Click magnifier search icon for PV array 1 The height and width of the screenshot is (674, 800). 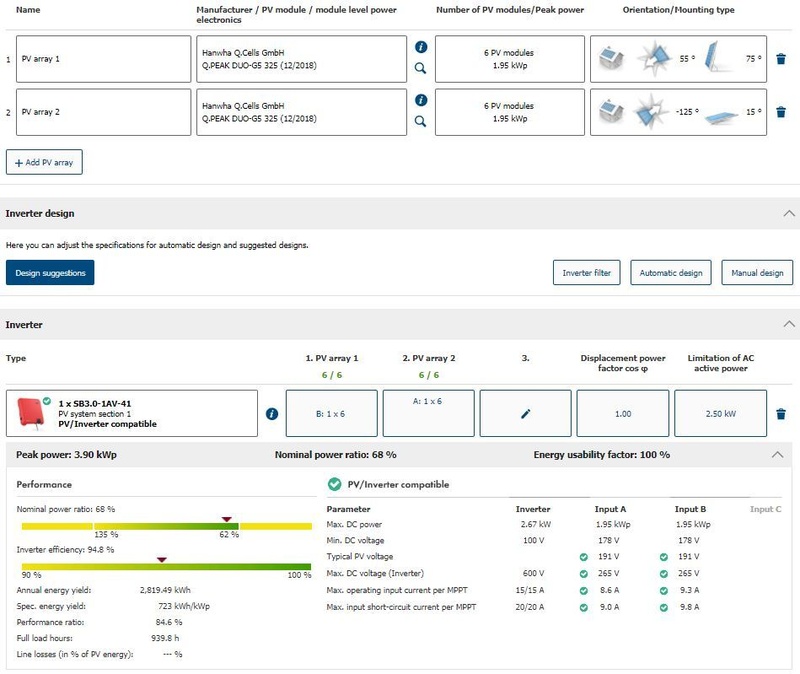[421, 69]
